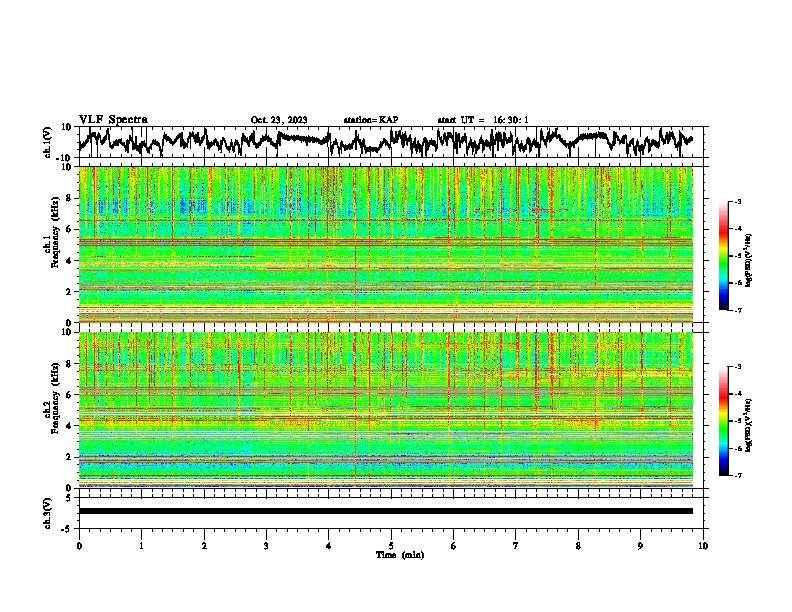
Task: Click the "-3" tick on ch.1 colorbar
Action: (738, 202)
